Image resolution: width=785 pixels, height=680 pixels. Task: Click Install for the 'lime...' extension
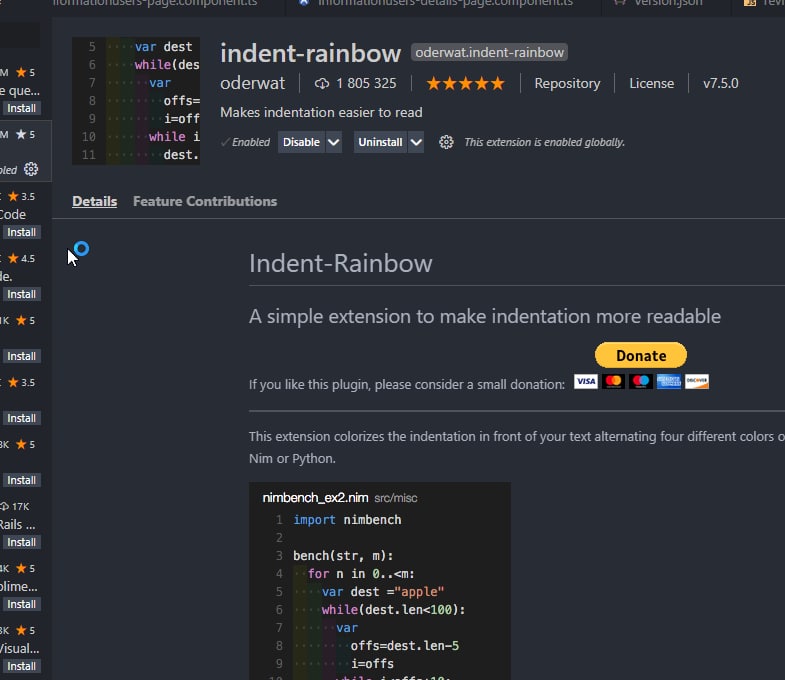coord(21,604)
